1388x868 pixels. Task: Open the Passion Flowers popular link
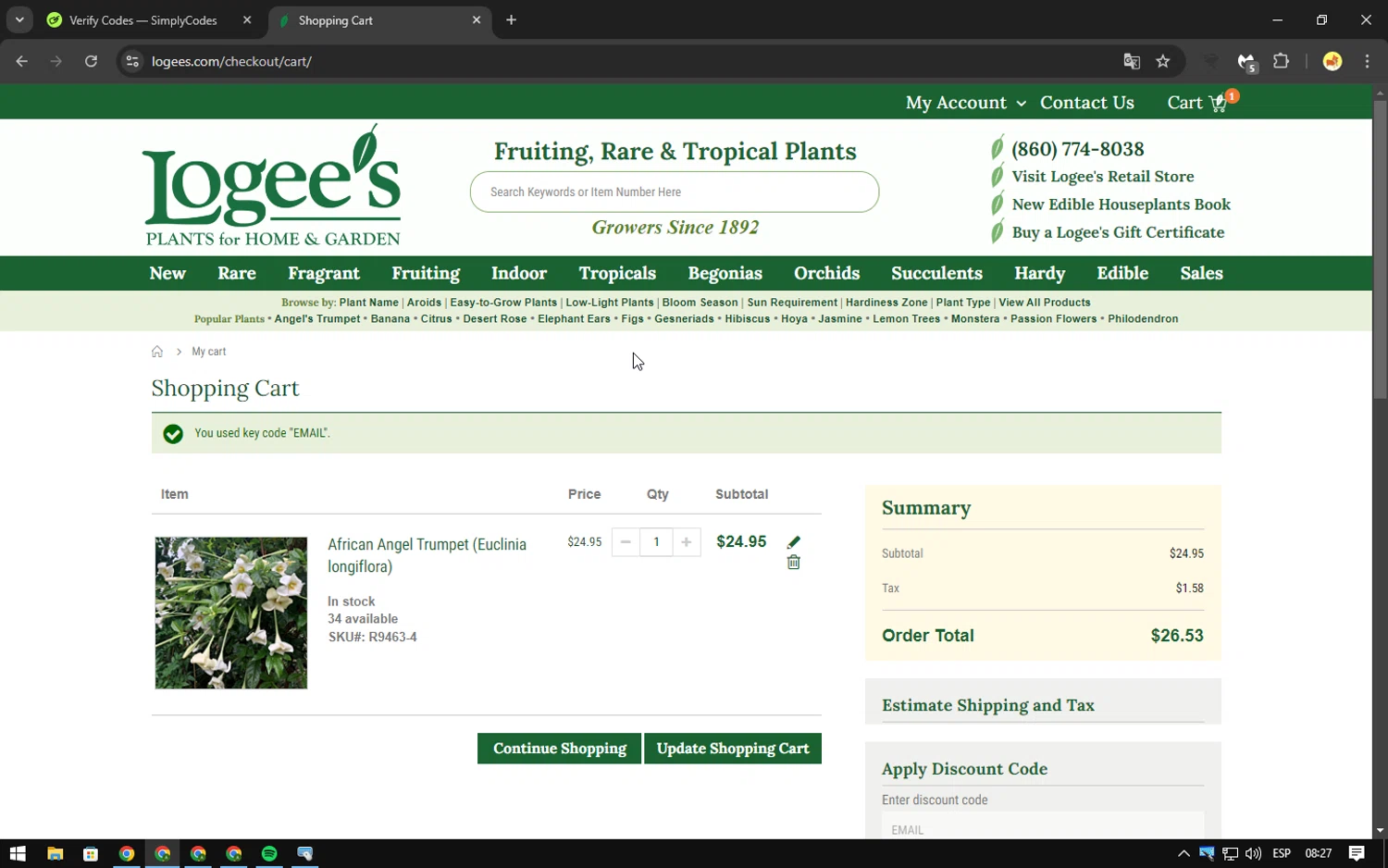pos(1053,319)
